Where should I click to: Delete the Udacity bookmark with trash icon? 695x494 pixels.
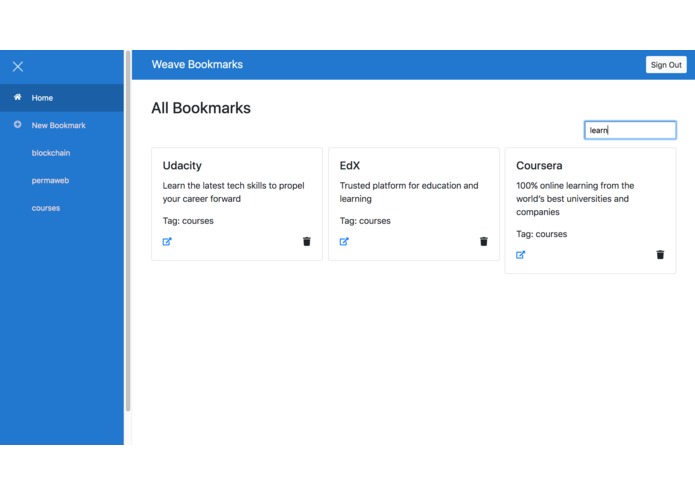point(307,241)
